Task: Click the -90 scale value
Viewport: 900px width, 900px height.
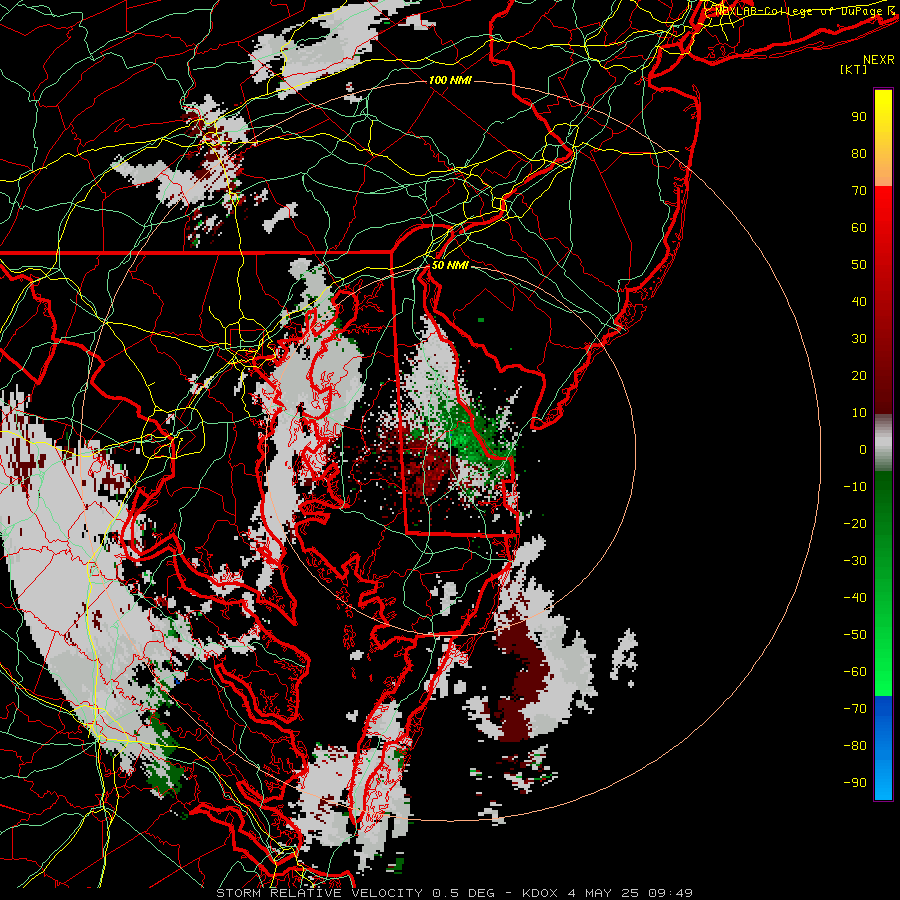Action: click(855, 783)
